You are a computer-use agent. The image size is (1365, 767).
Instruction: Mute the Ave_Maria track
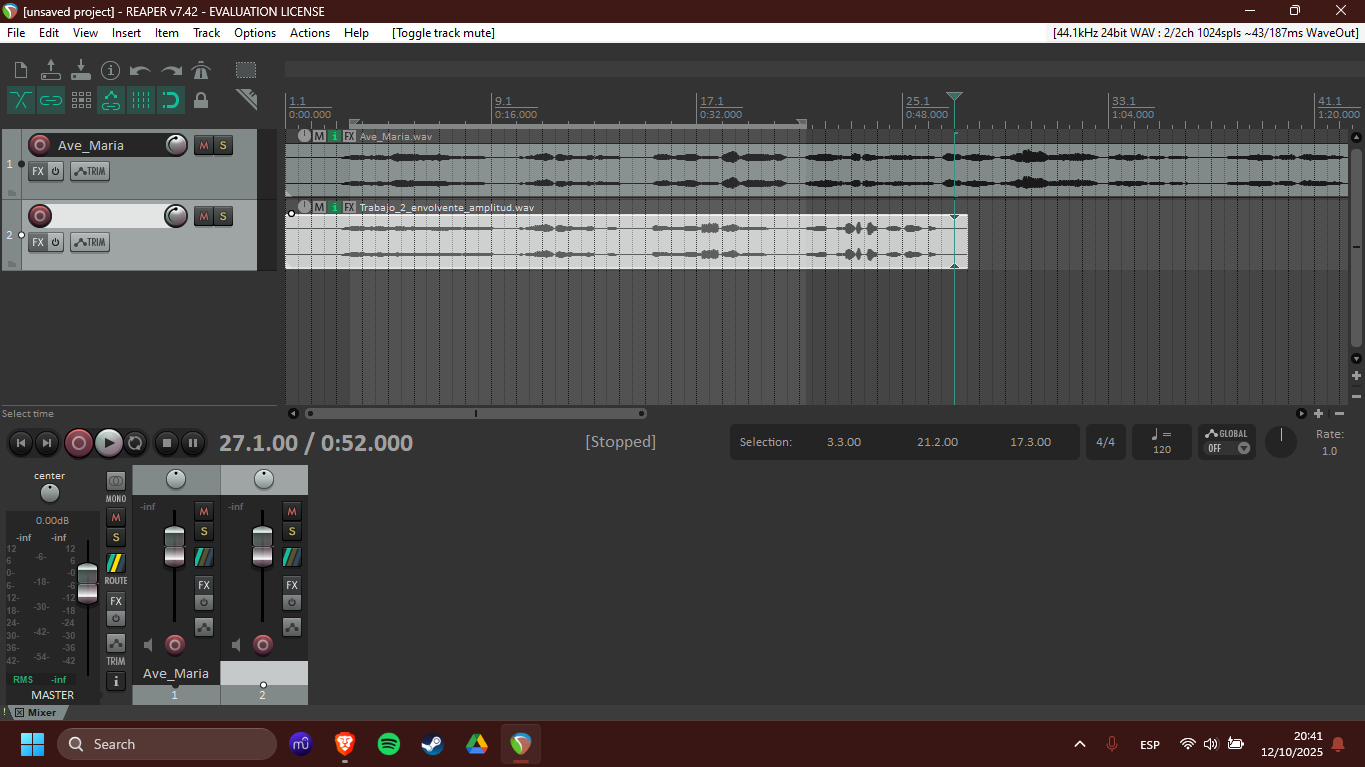[x=203, y=145]
